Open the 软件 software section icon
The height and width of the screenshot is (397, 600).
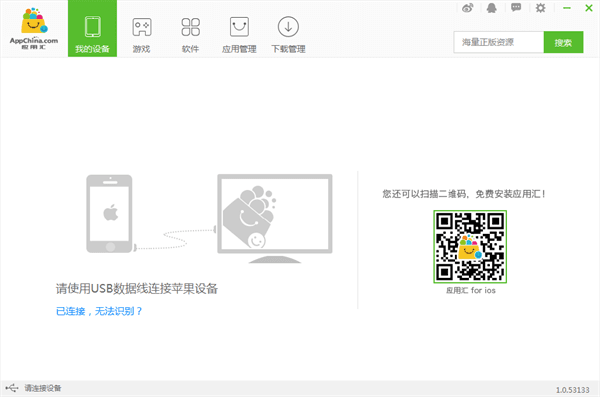(x=191, y=27)
